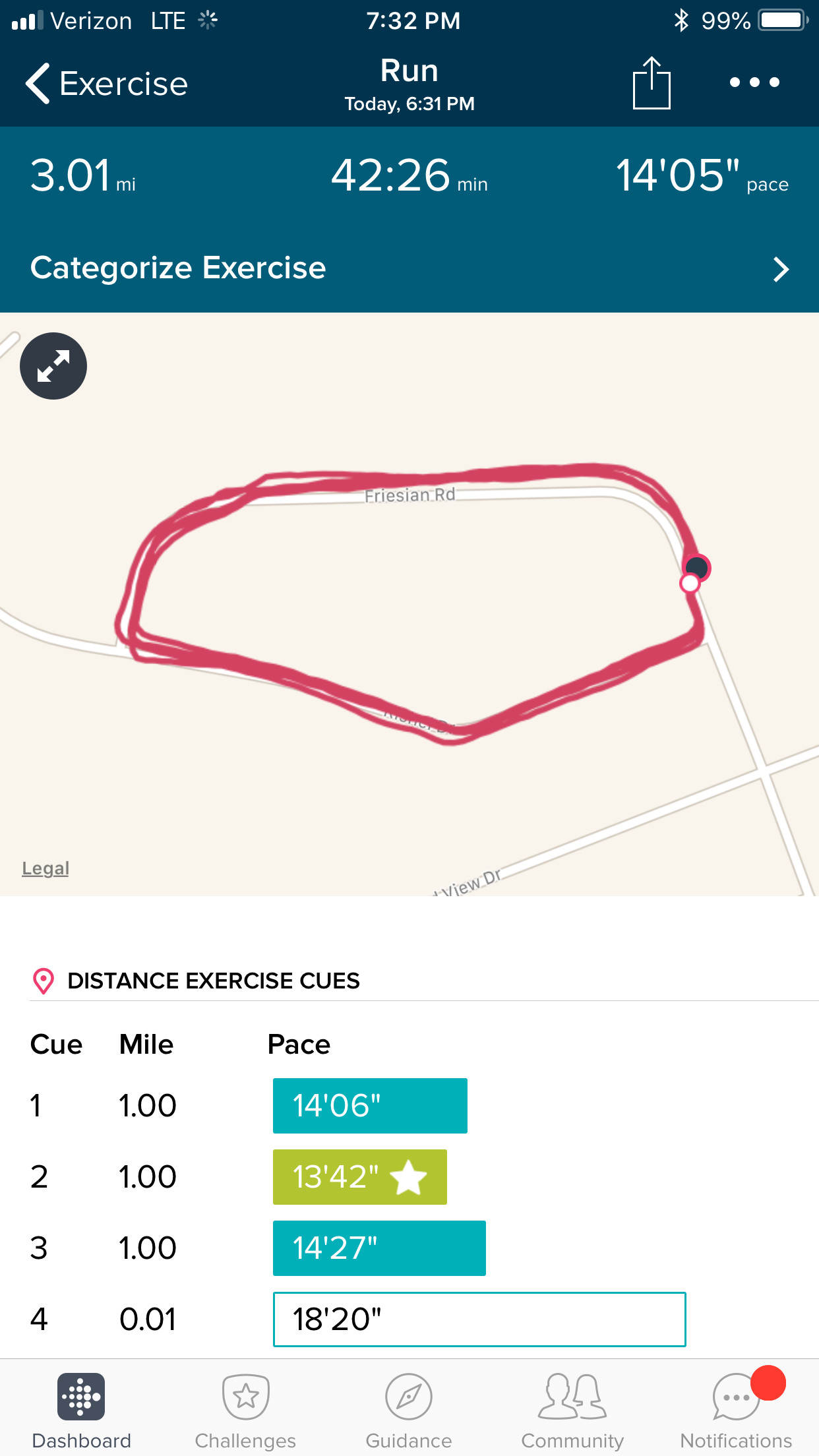Tap the 14'27" pace bar for mile 3
Screen dimensions: 819x1456
pyautogui.click(x=379, y=1248)
